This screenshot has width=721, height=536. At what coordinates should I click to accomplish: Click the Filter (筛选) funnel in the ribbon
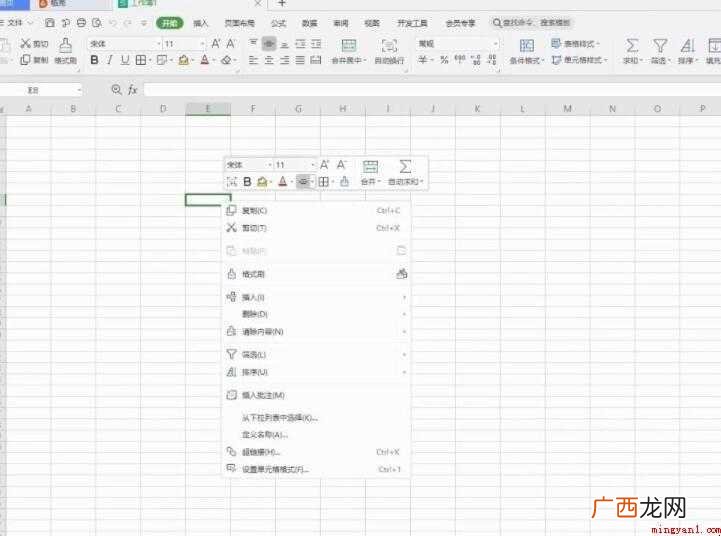click(660, 46)
